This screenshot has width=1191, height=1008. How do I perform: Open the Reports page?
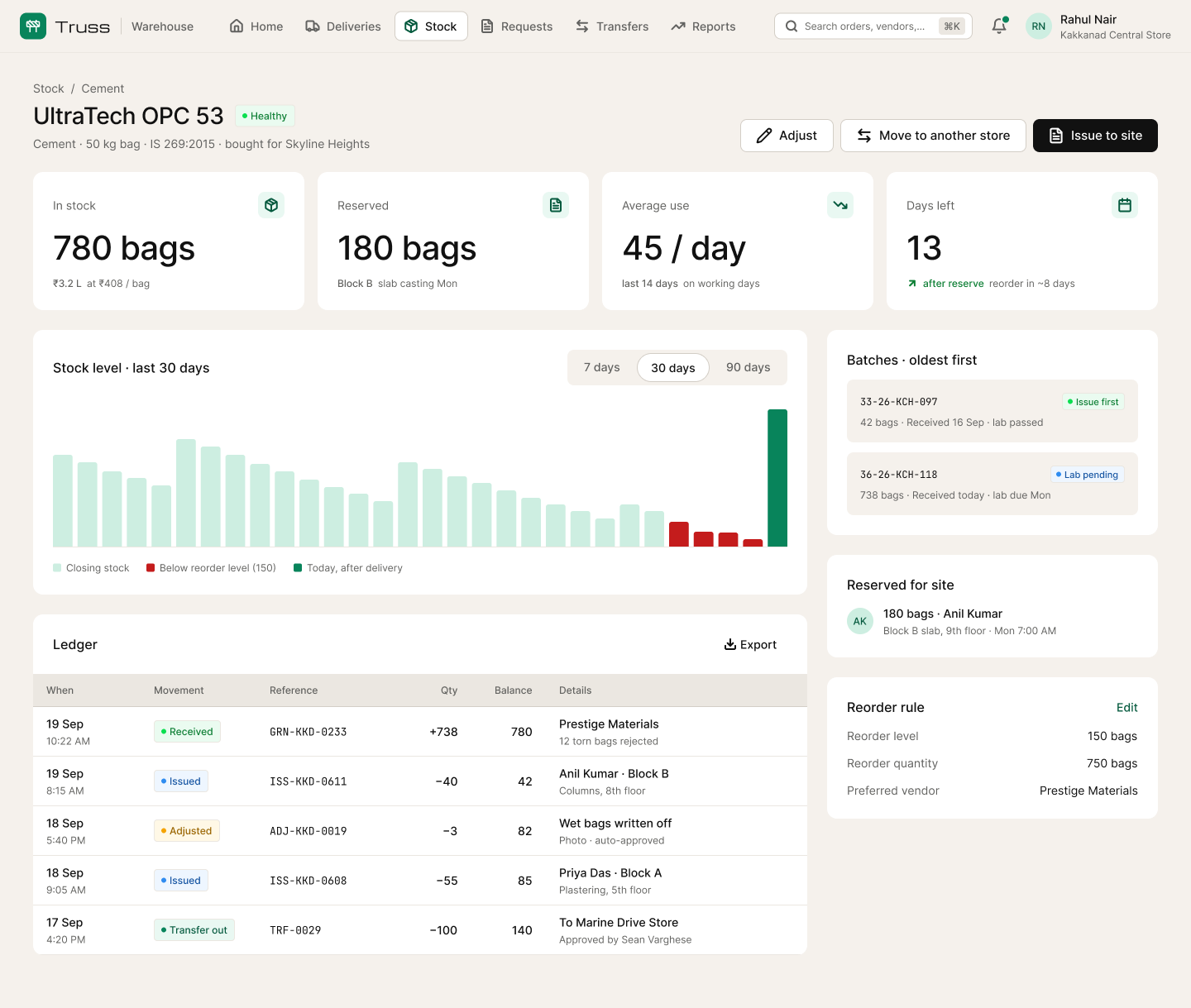click(704, 26)
